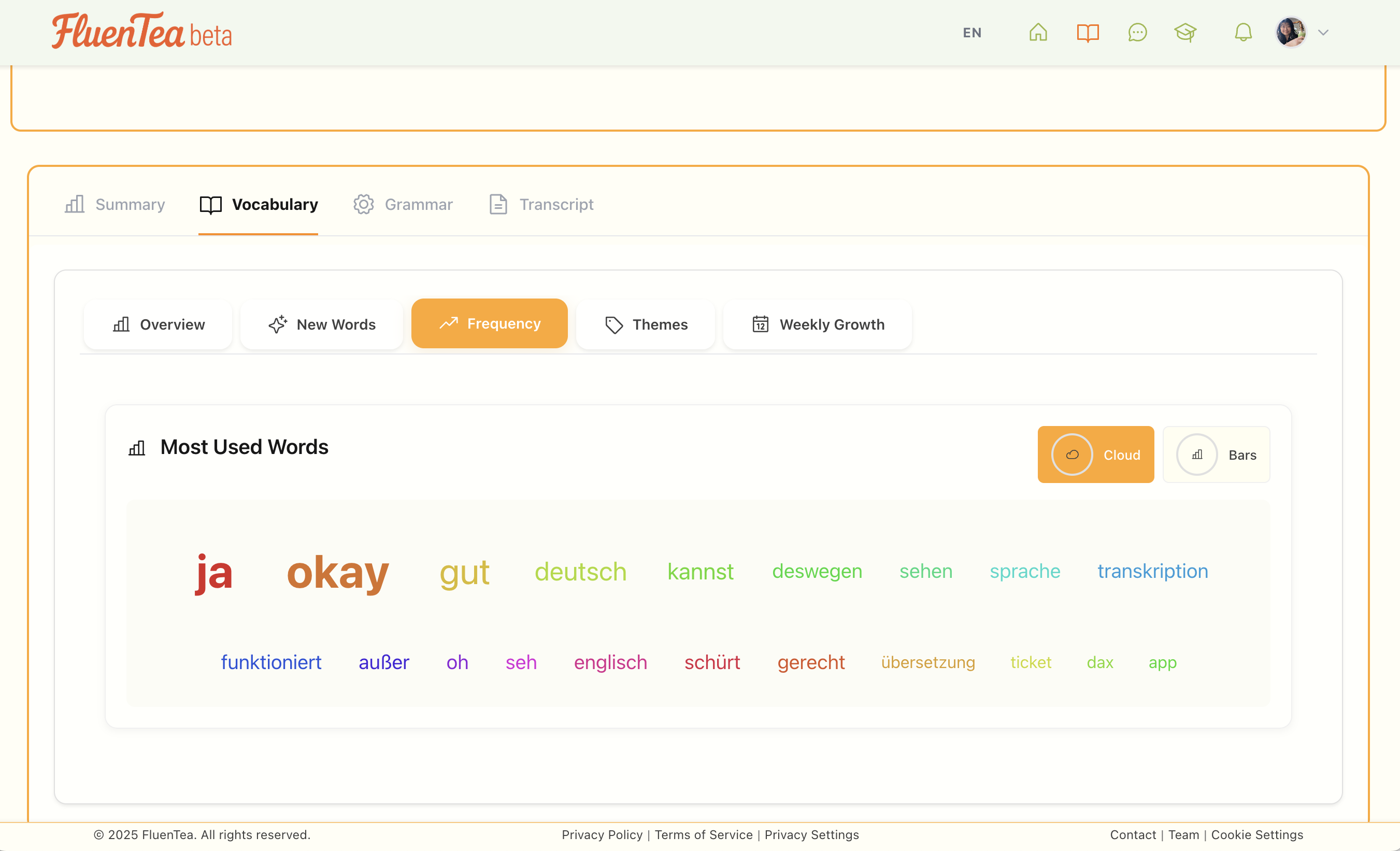Switch word chart to Bars view

coord(1216,455)
